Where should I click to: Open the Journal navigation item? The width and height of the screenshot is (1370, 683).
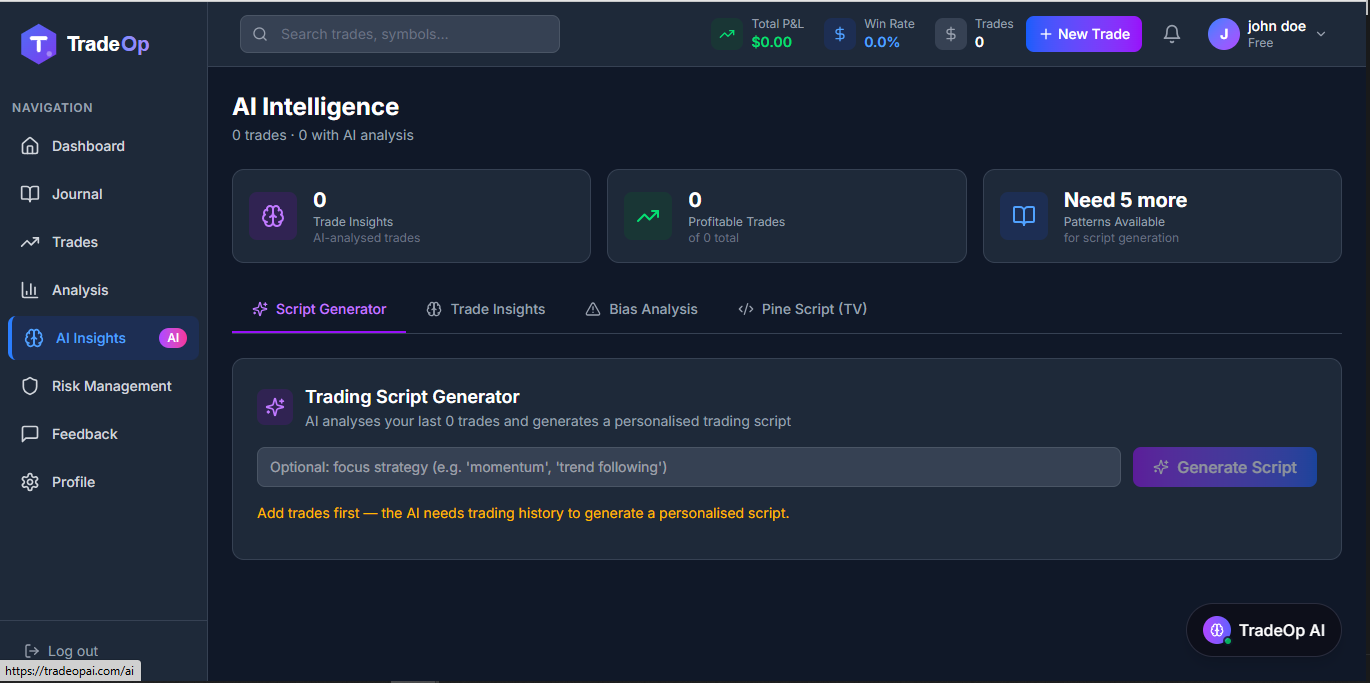click(103, 194)
